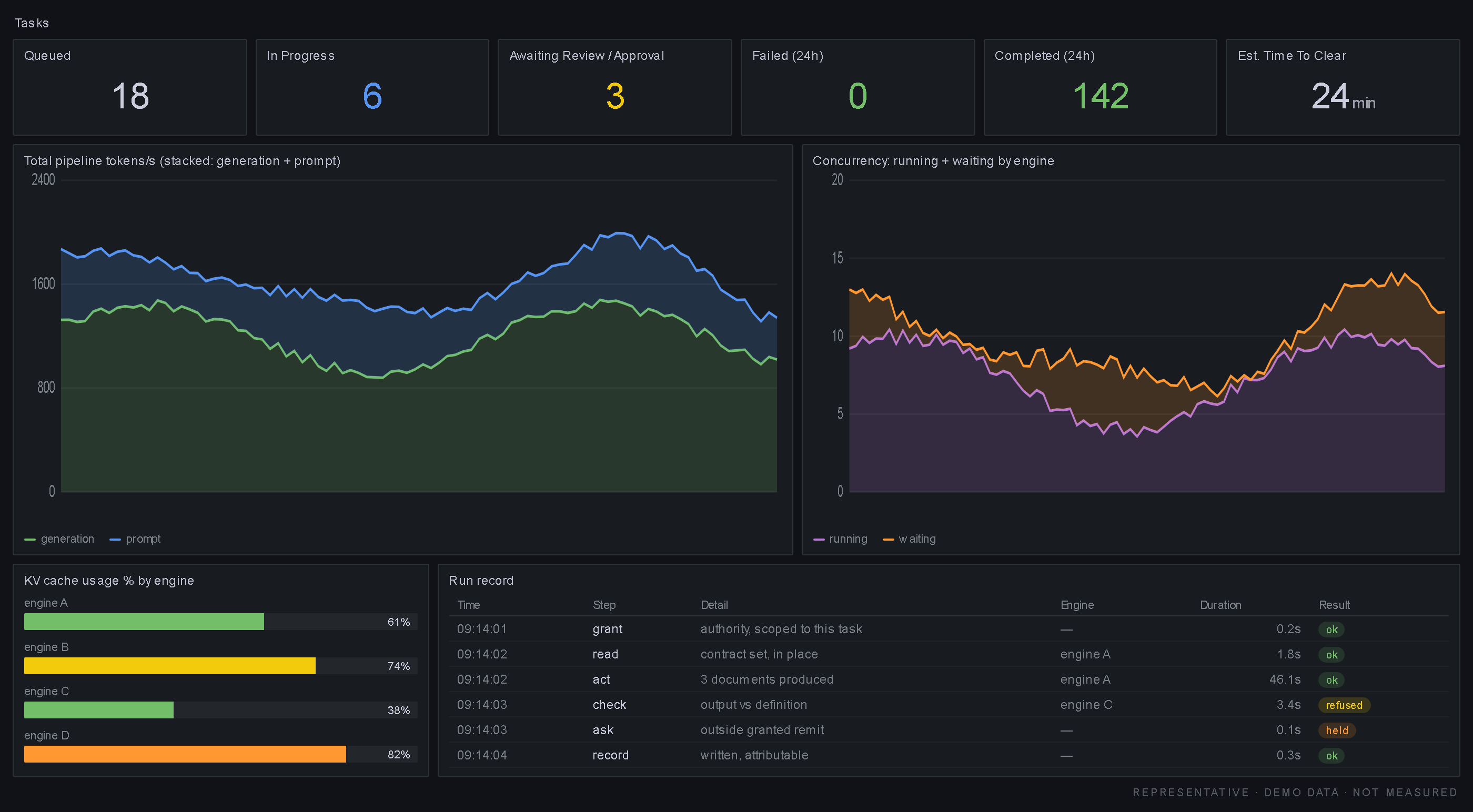Click the ok badge in the record row
Screen dimensions: 1473x812
coord(1331,755)
